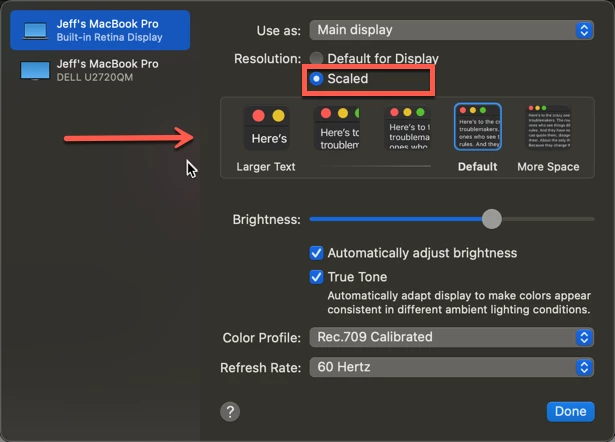Open the Color Profile Rec.709 dropdown
Screen dimensions: 615x442
click(451, 337)
